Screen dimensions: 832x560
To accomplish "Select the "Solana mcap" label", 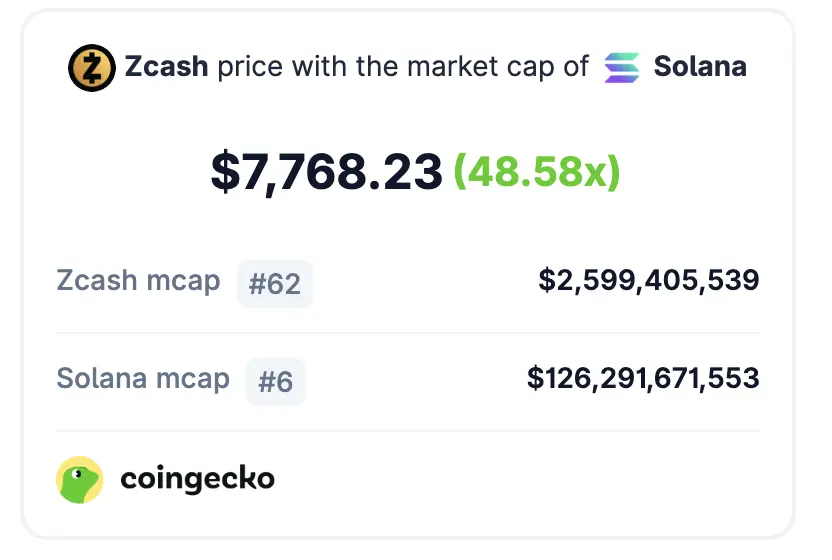I will 143,379.
